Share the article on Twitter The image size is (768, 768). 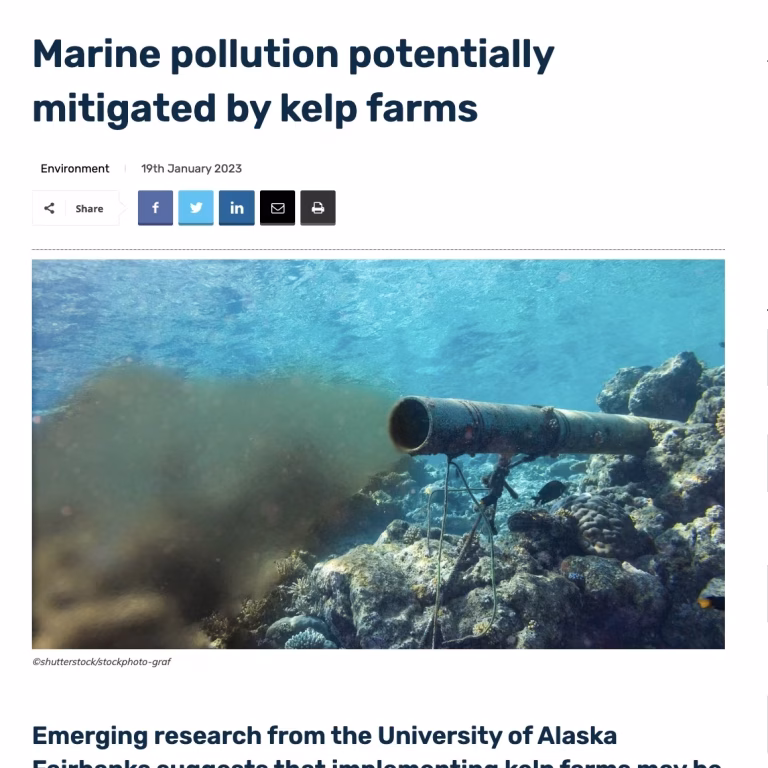tap(196, 208)
